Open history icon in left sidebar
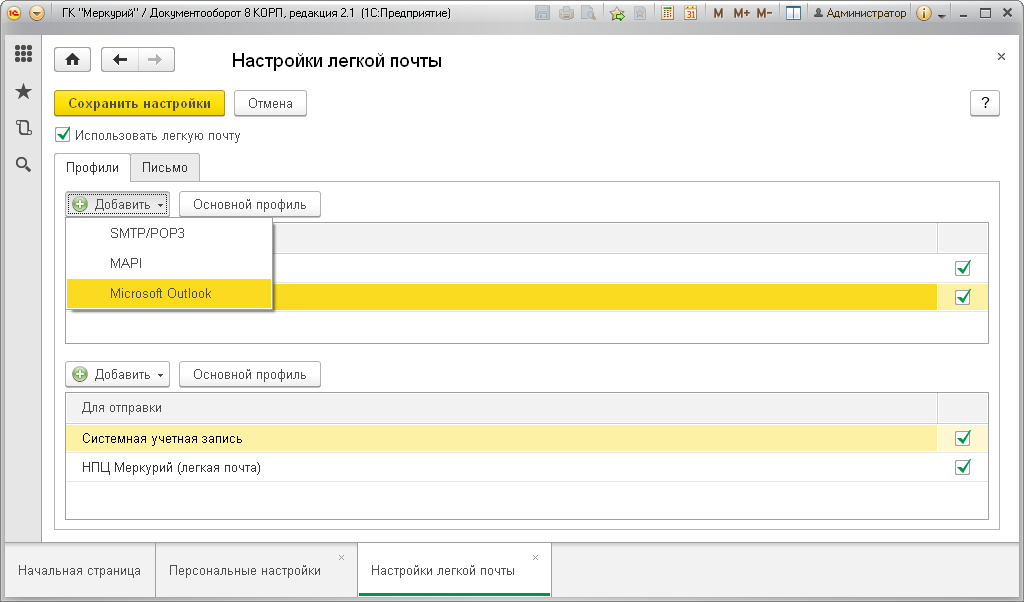 (24, 127)
